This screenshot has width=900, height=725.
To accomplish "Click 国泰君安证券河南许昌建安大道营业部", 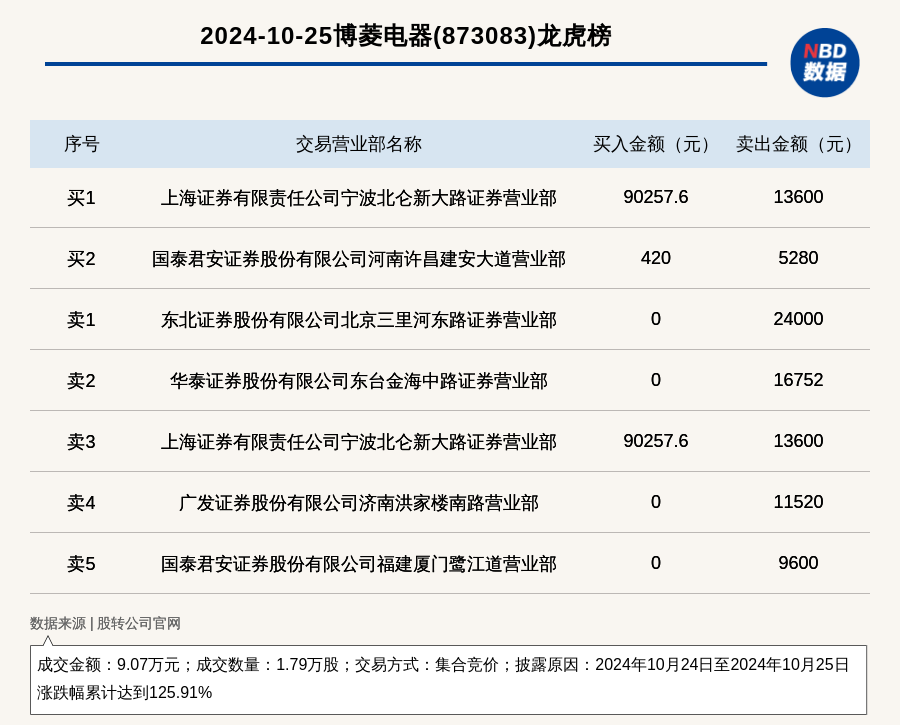I will [x=359, y=259].
